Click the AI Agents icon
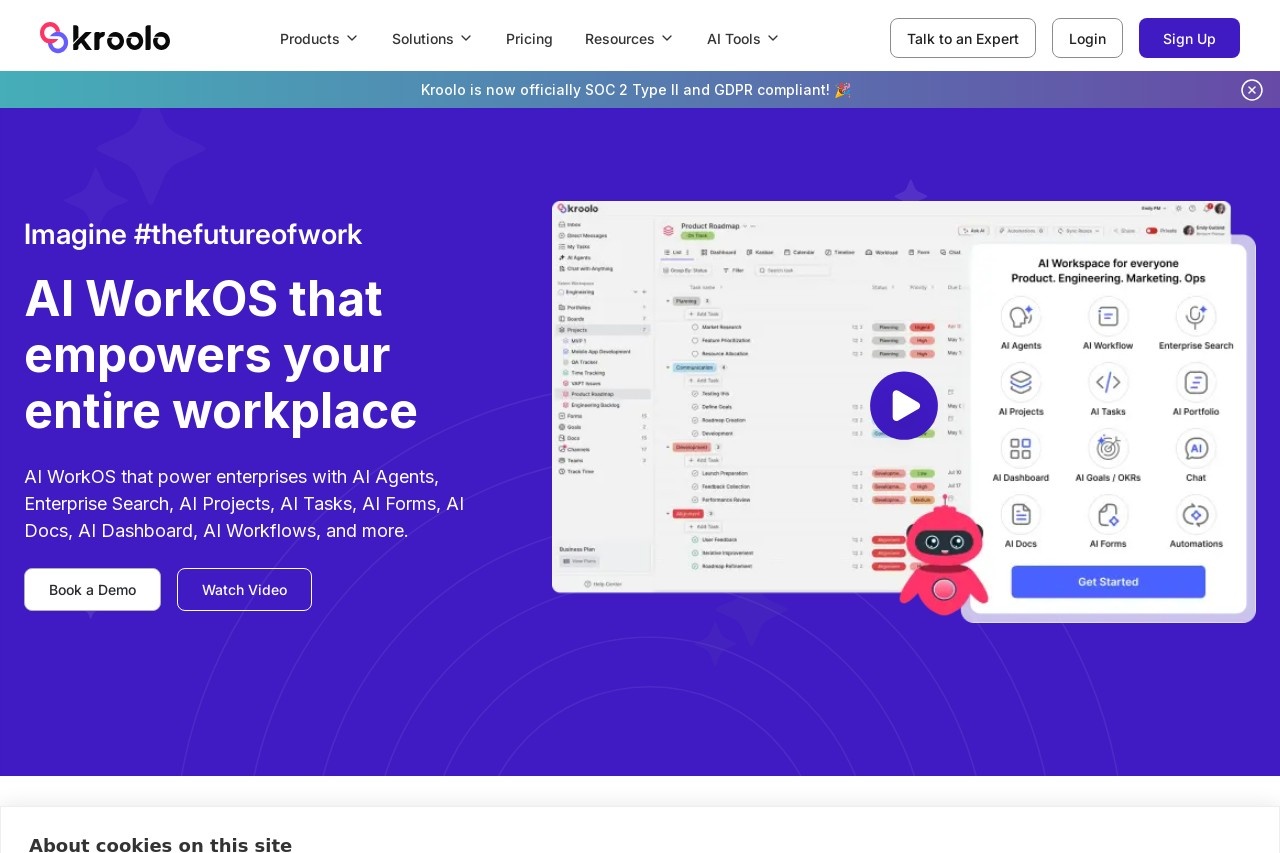1280x853 pixels. point(1021,317)
